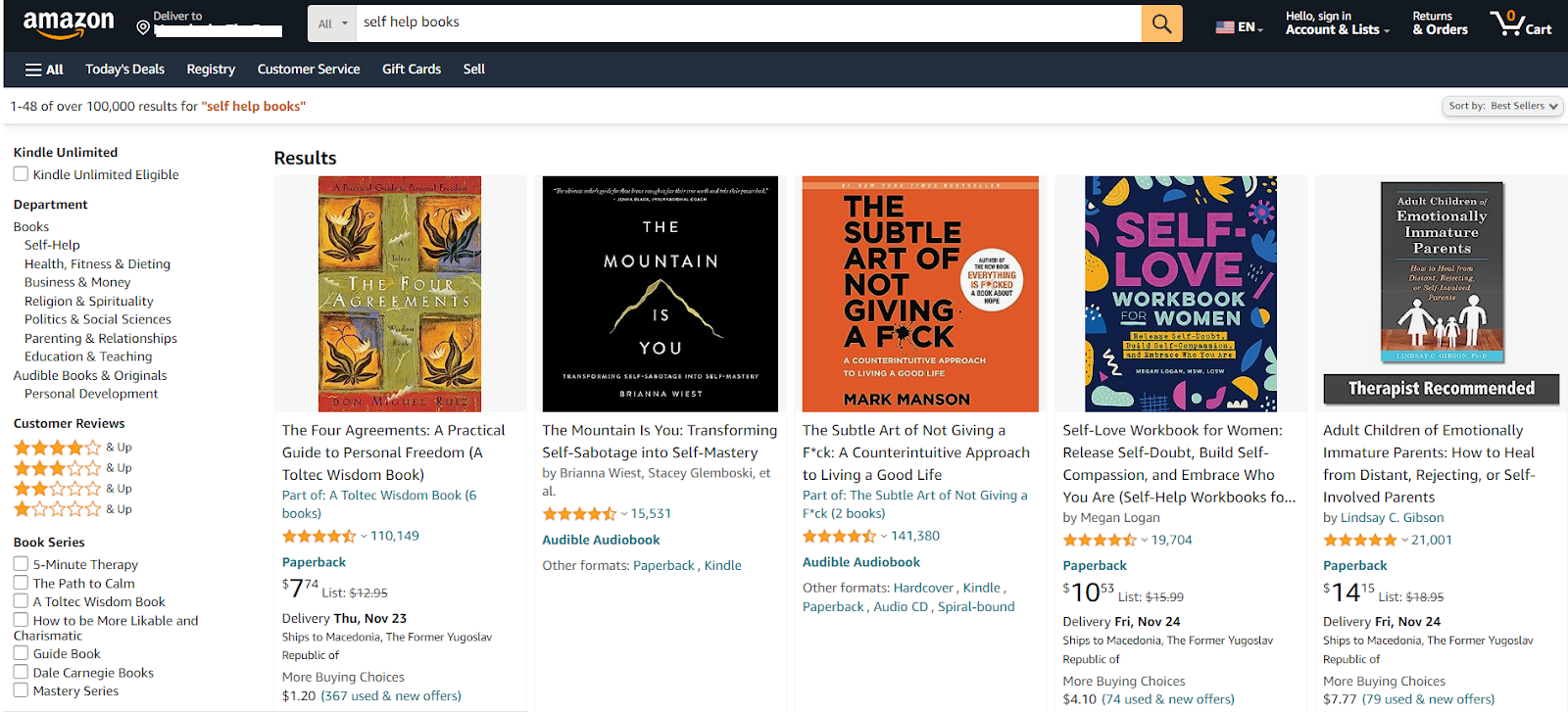
Task: Open Customer Service in nav bar
Action: pyautogui.click(x=309, y=70)
